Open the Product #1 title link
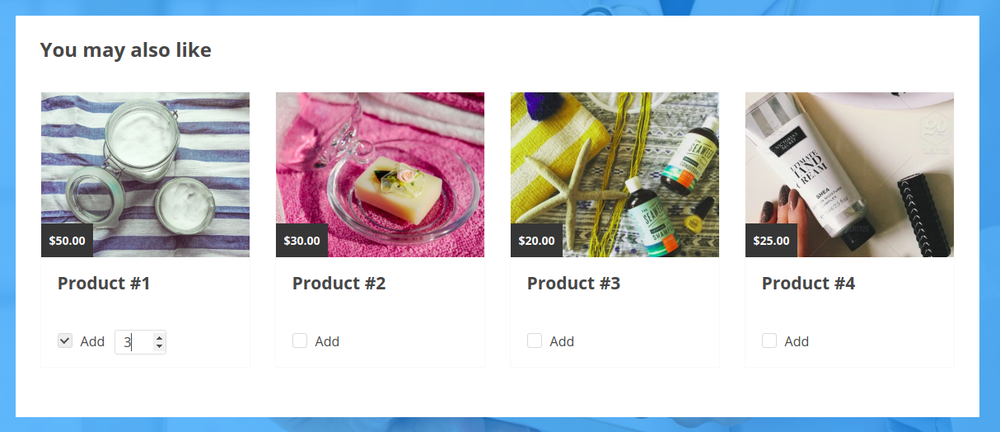This screenshot has width=1000, height=432. tap(104, 283)
